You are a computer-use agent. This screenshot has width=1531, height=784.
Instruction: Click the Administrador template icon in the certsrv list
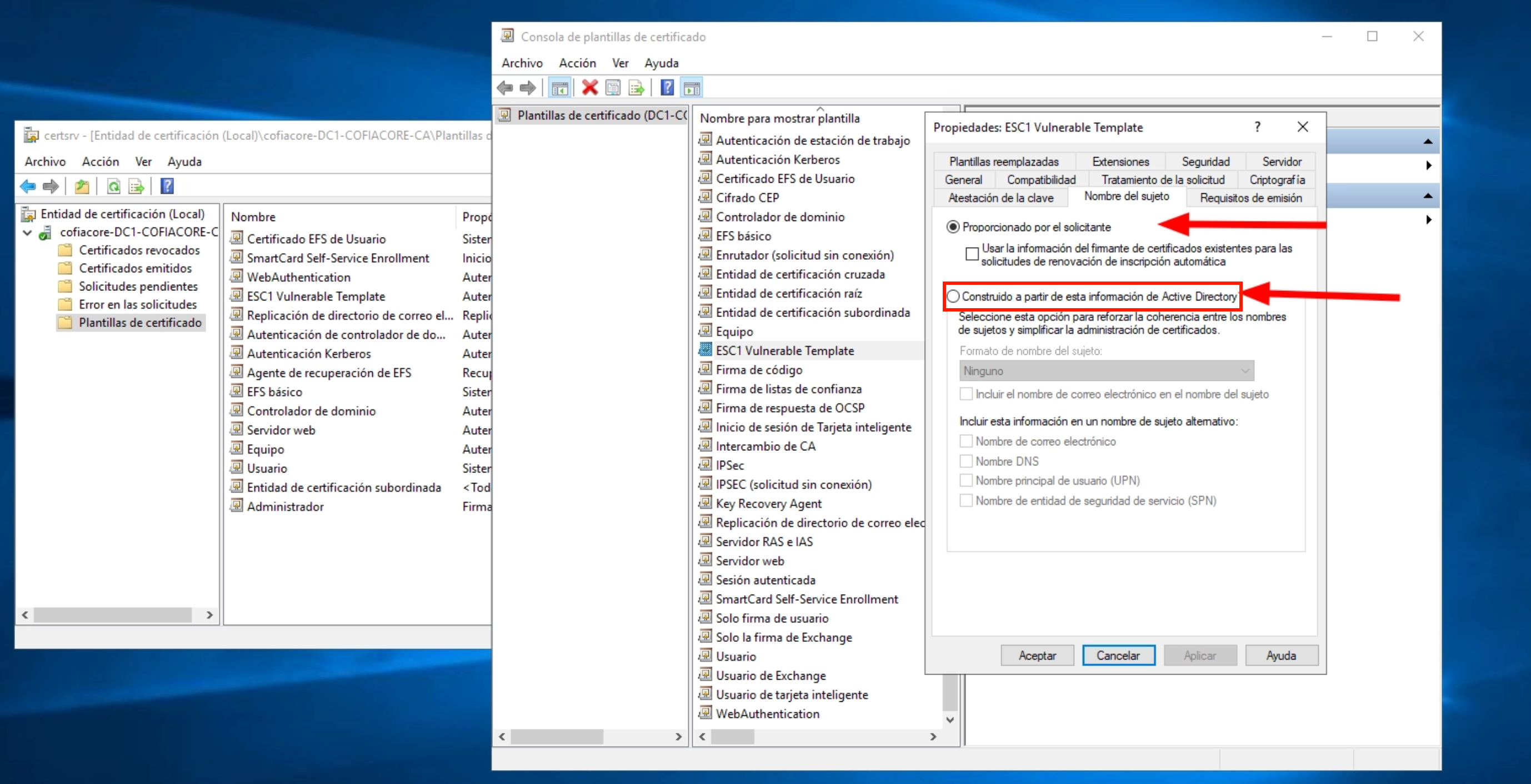pos(237,505)
